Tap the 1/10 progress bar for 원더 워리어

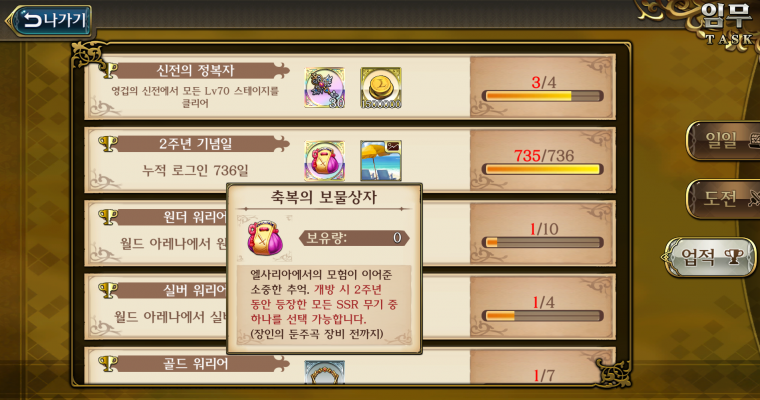542,242
